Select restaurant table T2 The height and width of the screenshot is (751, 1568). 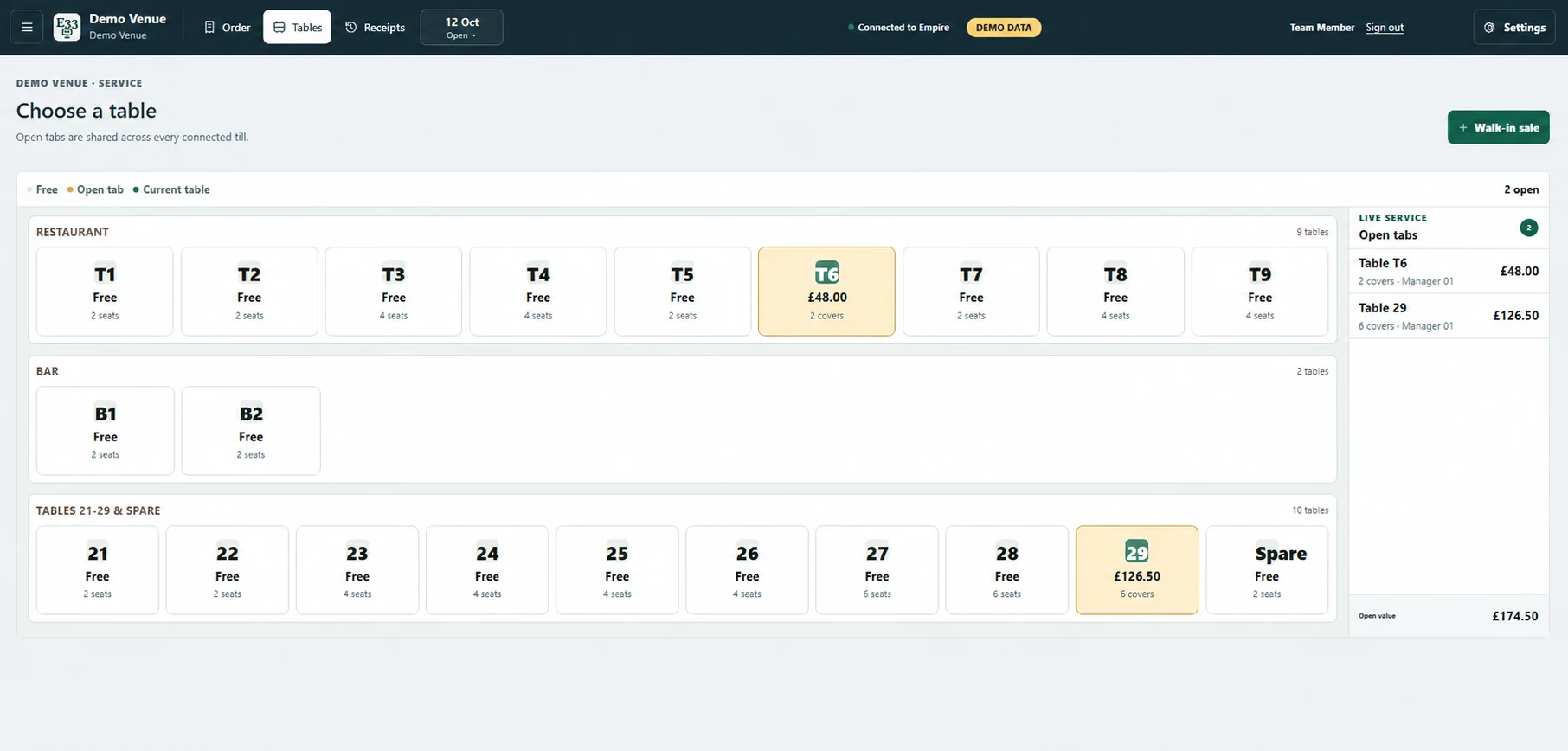tap(249, 292)
